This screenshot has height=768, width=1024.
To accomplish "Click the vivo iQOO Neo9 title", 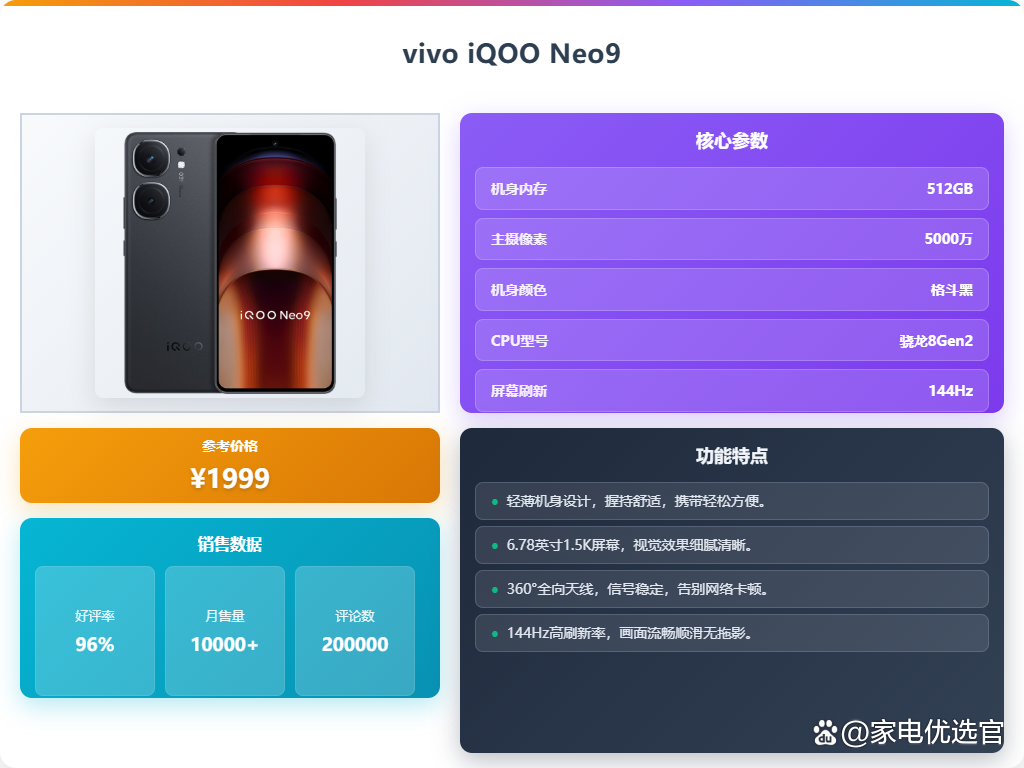I will tap(511, 54).
